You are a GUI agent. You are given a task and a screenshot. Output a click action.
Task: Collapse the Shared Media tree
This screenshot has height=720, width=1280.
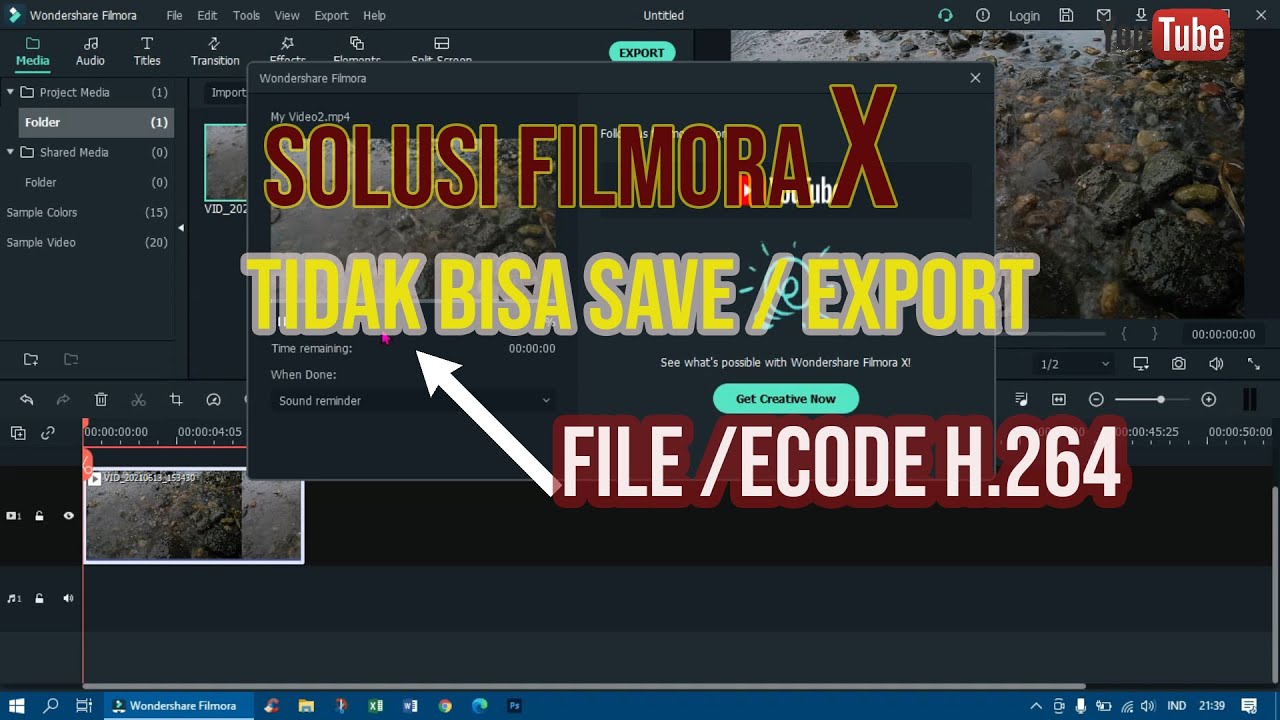(11, 152)
